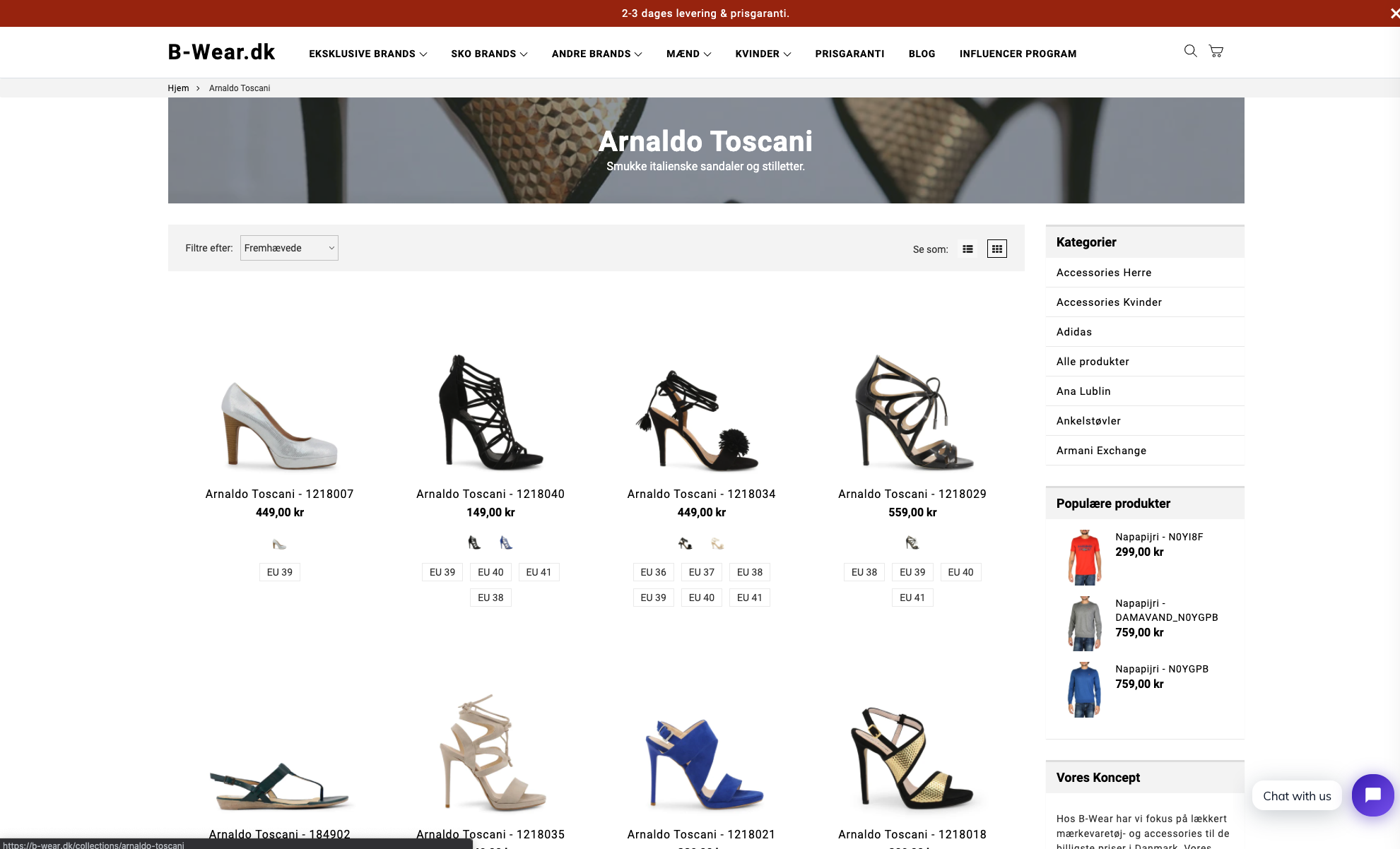The width and height of the screenshot is (1400, 849).
Task: Open the Fremhævede sort dropdown
Action: (289, 248)
